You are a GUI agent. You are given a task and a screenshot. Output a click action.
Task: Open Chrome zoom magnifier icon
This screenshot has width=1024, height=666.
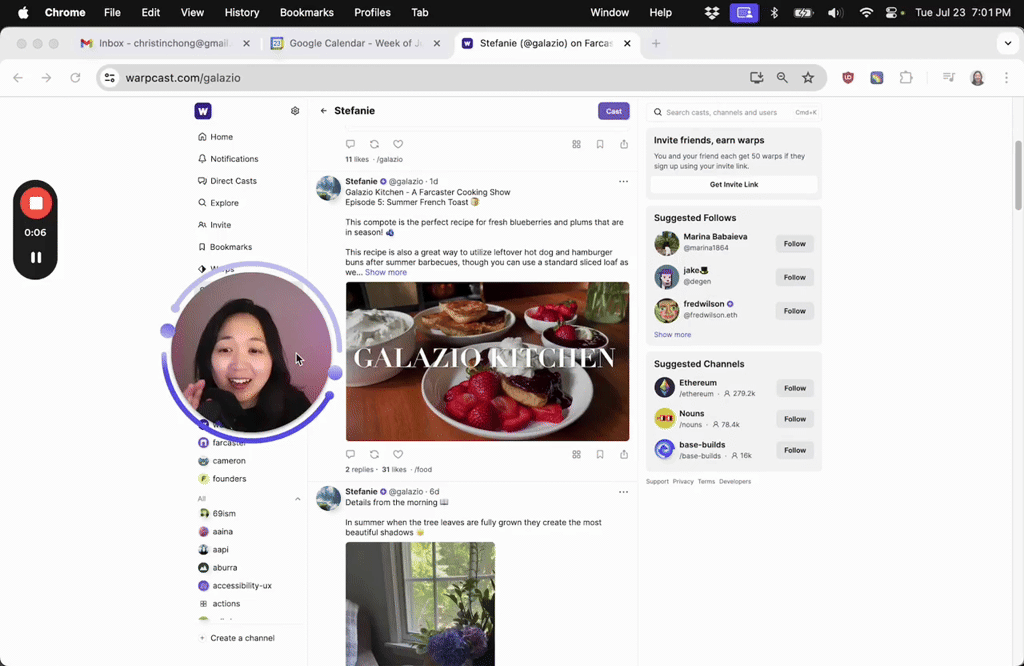point(782,78)
